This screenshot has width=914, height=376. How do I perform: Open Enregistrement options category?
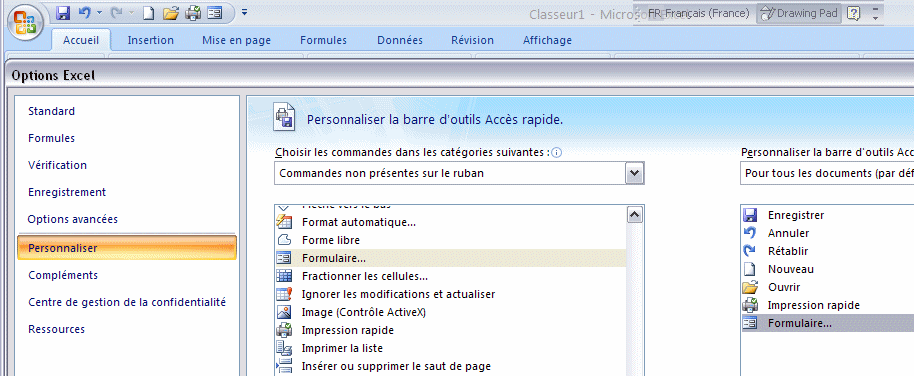(x=67, y=192)
